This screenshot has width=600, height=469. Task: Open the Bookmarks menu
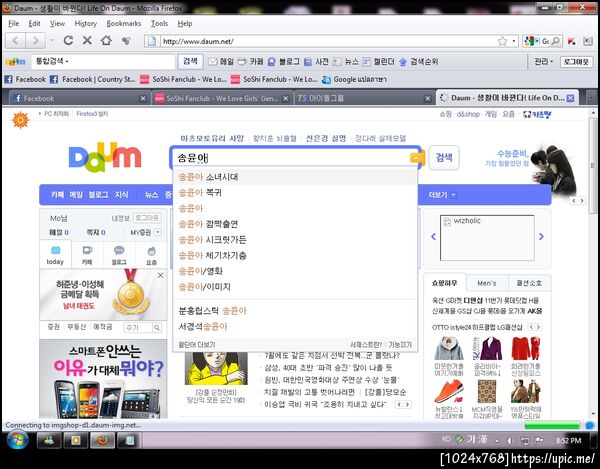tap(124, 24)
